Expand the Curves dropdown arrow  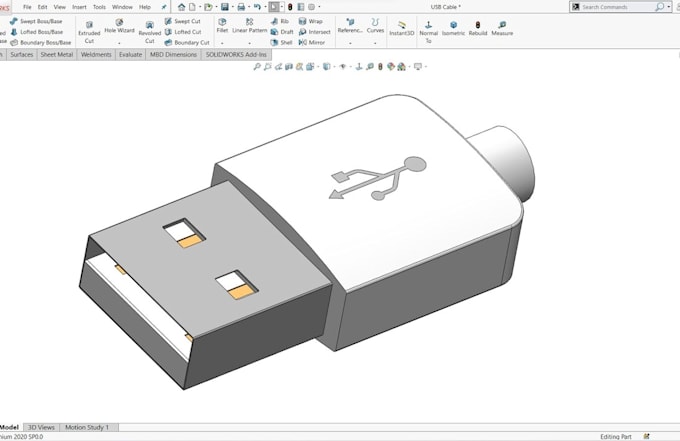pyautogui.click(x=375, y=43)
